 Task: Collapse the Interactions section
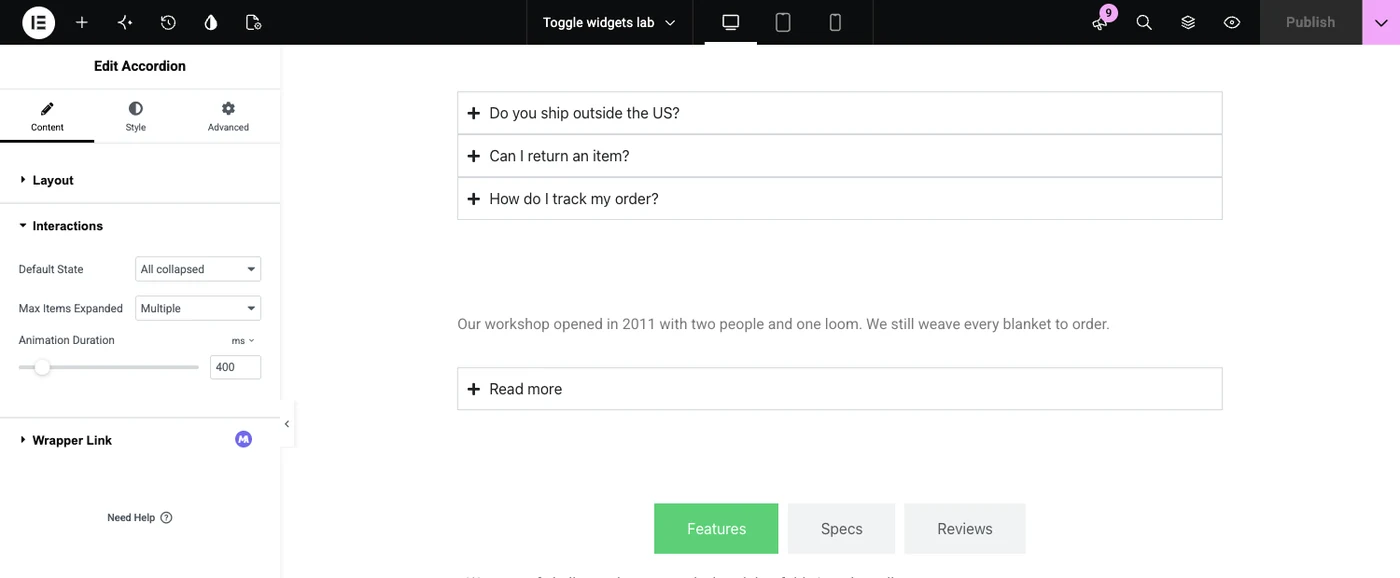140,226
